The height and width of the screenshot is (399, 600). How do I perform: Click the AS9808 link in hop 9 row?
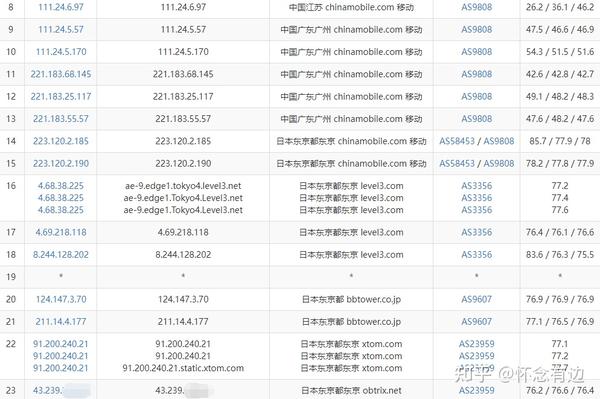[476, 29]
